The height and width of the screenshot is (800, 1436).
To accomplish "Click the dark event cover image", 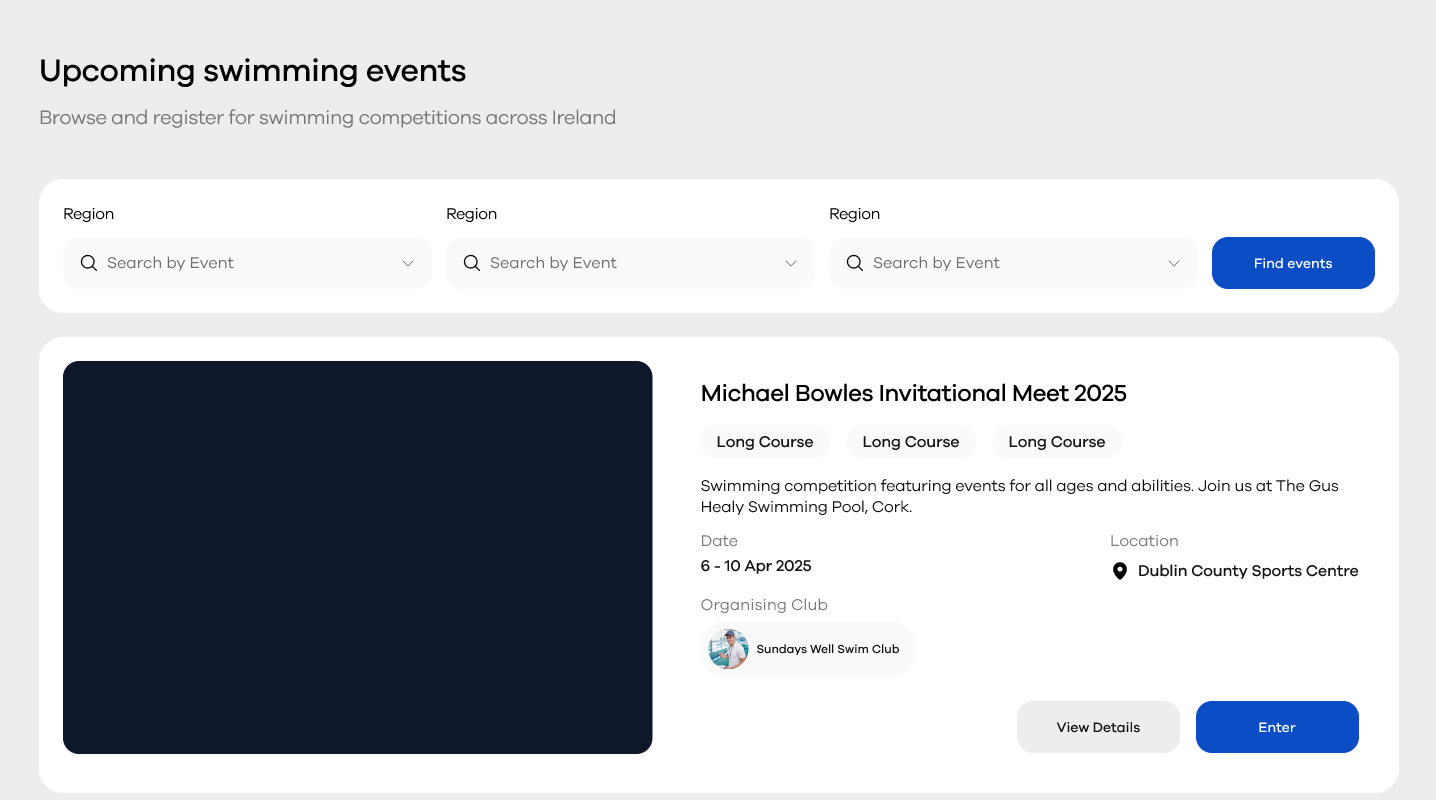I will click(357, 556).
